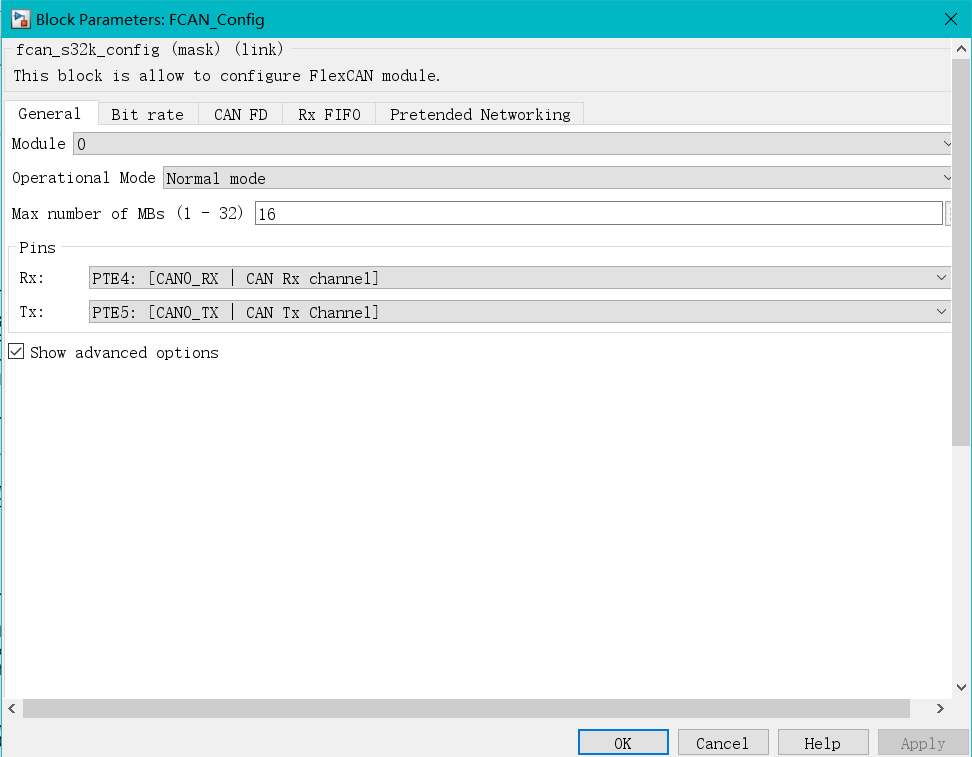Screen dimensions: 972x757
Task: Click the Apply button
Action: (923, 743)
